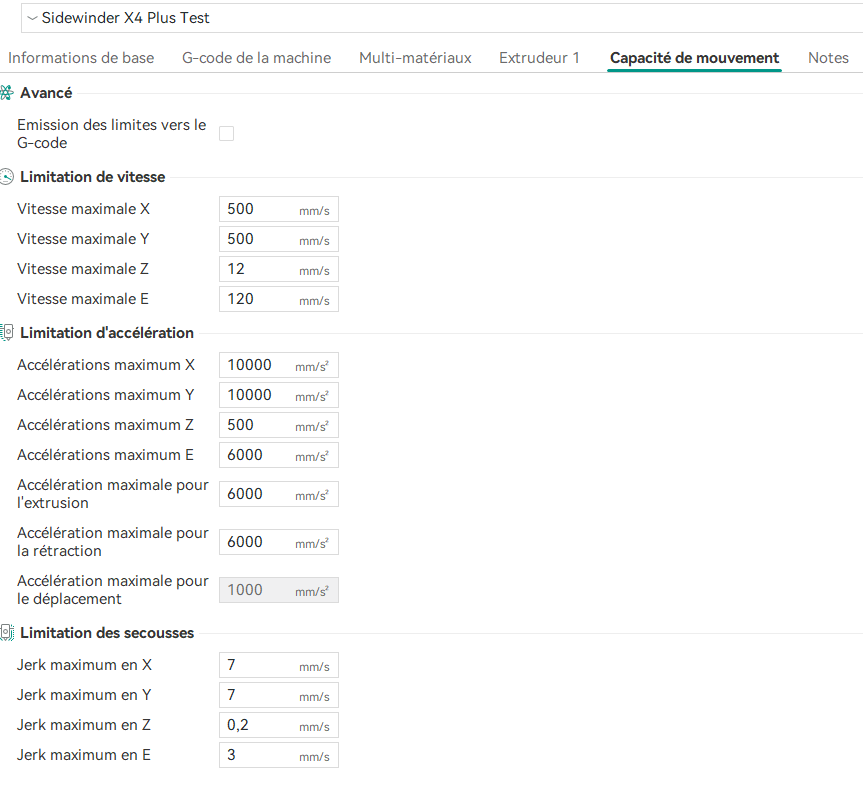Click the Jerk maximum en E input
Image resolution: width=863 pixels, height=797 pixels.
pos(278,755)
